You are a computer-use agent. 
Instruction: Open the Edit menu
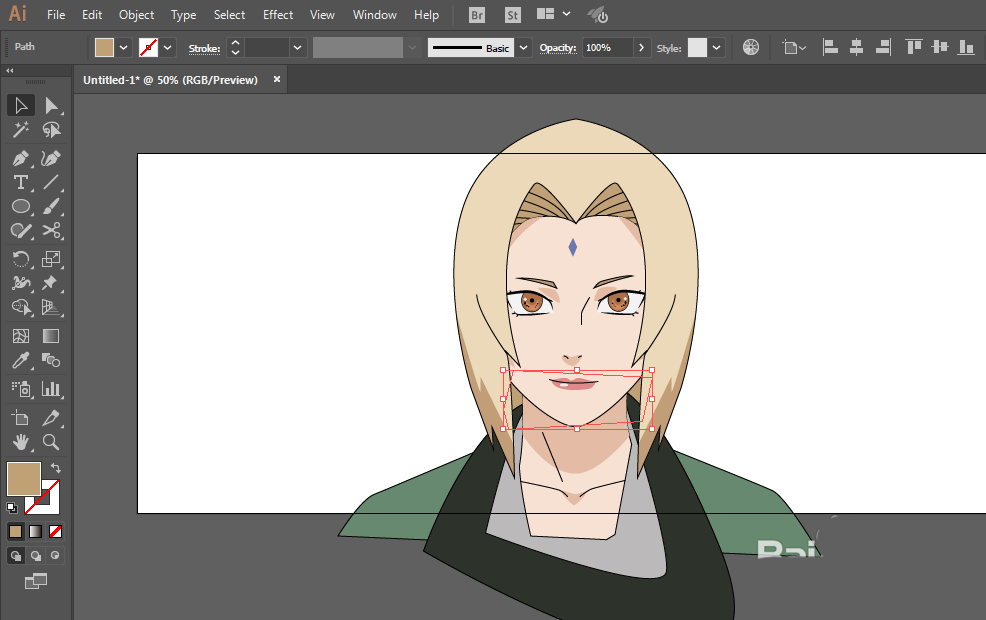92,14
